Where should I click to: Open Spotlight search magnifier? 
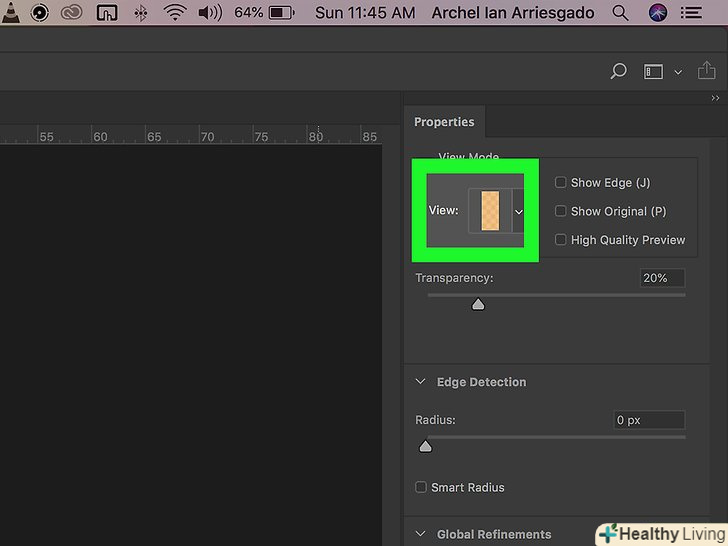coord(621,13)
